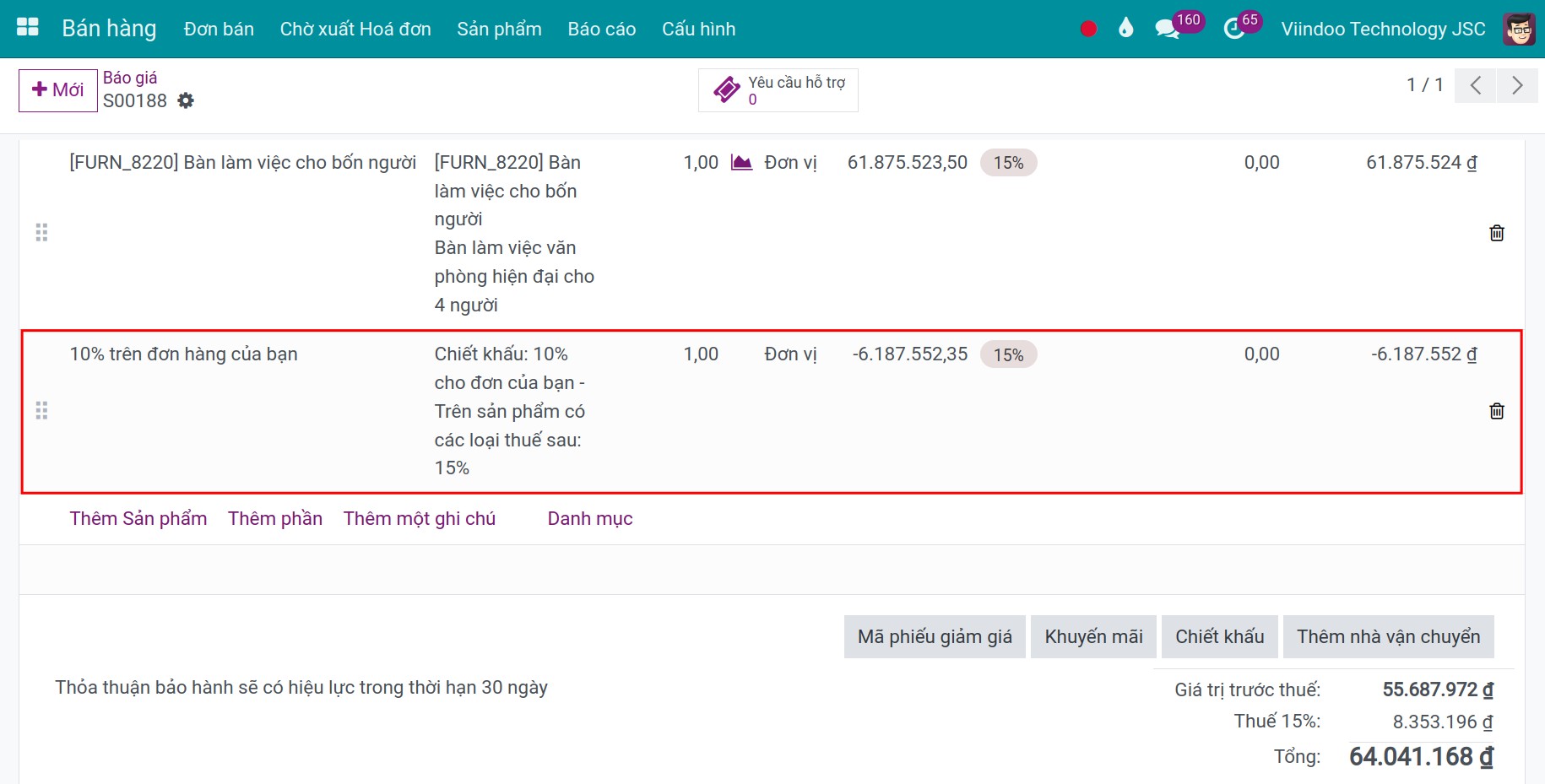Open the Báo cáo menu
1545x784 pixels.
click(601, 29)
